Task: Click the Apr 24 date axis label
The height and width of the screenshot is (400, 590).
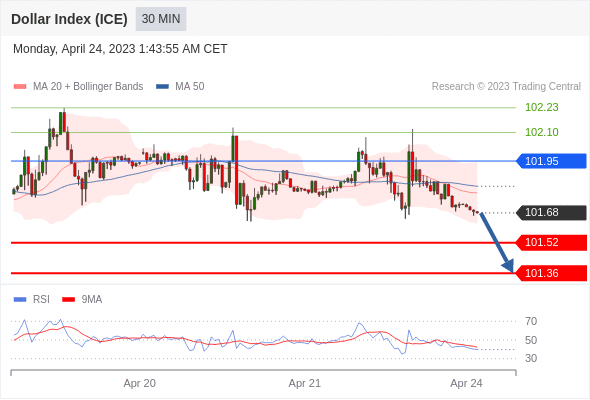Action: click(466, 383)
